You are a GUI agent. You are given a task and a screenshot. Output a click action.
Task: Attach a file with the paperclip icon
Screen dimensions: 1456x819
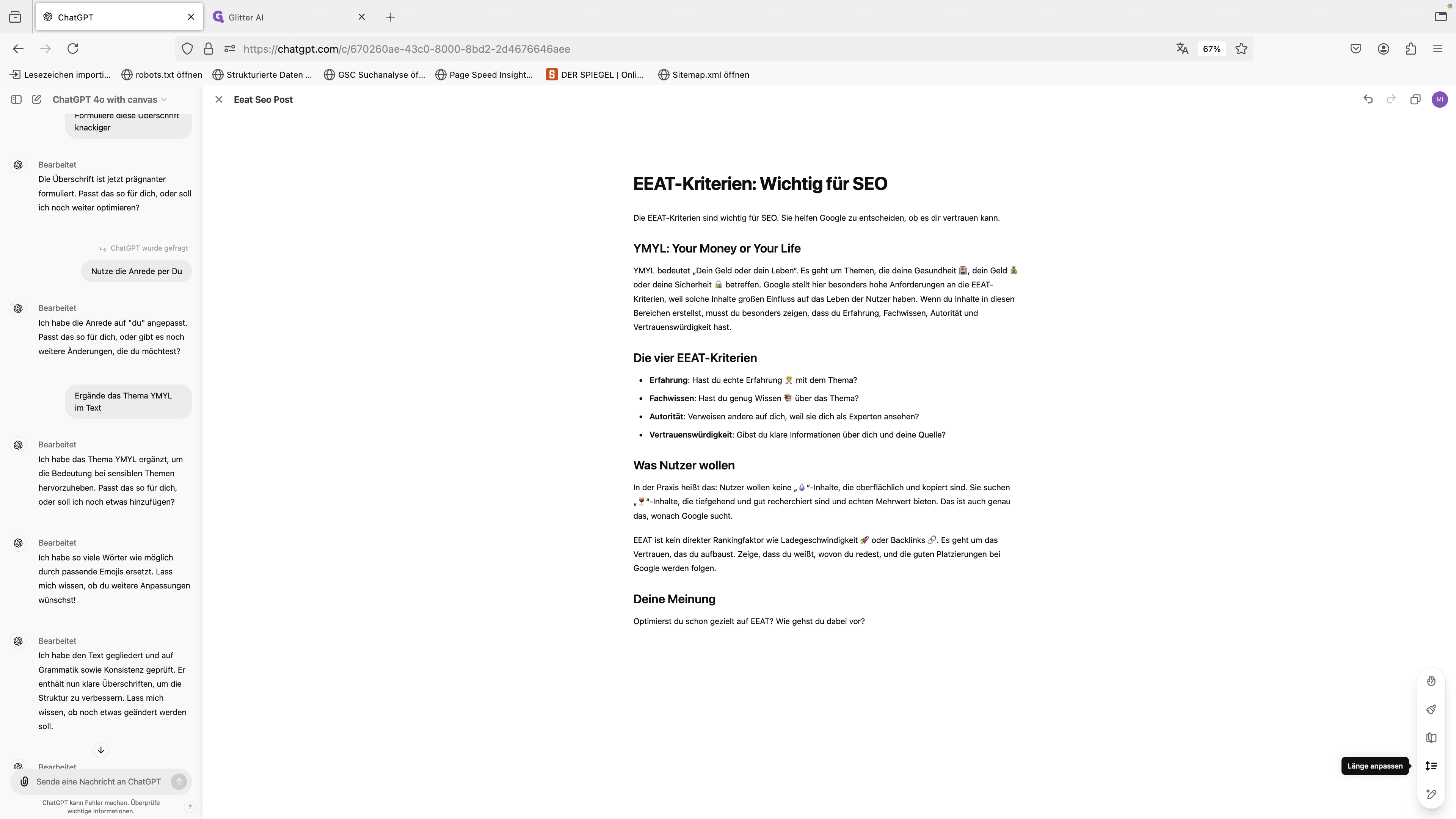pyautogui.click(x=24, y=782)
